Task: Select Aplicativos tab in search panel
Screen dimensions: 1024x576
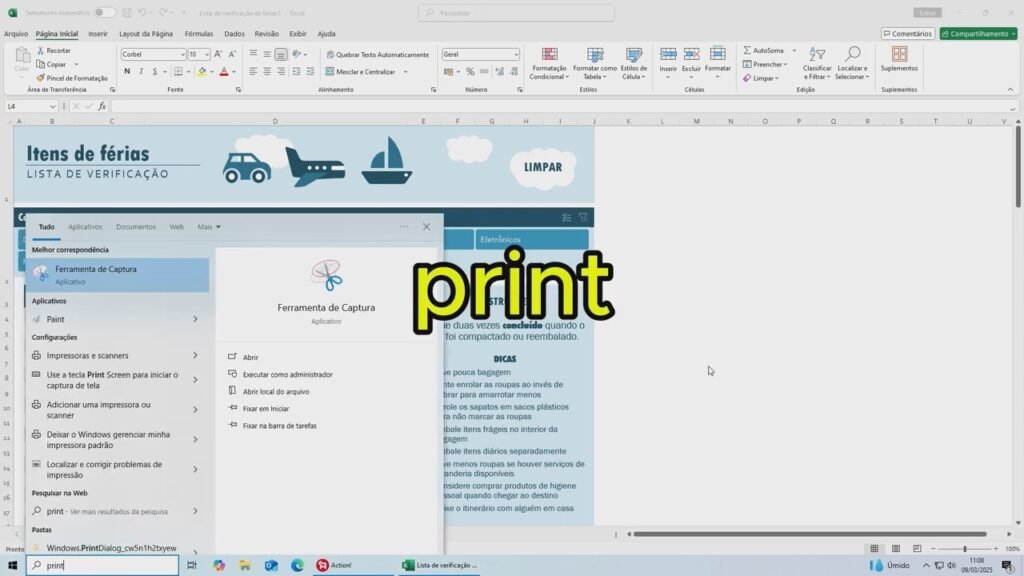Action: click(x=85, y=227)
